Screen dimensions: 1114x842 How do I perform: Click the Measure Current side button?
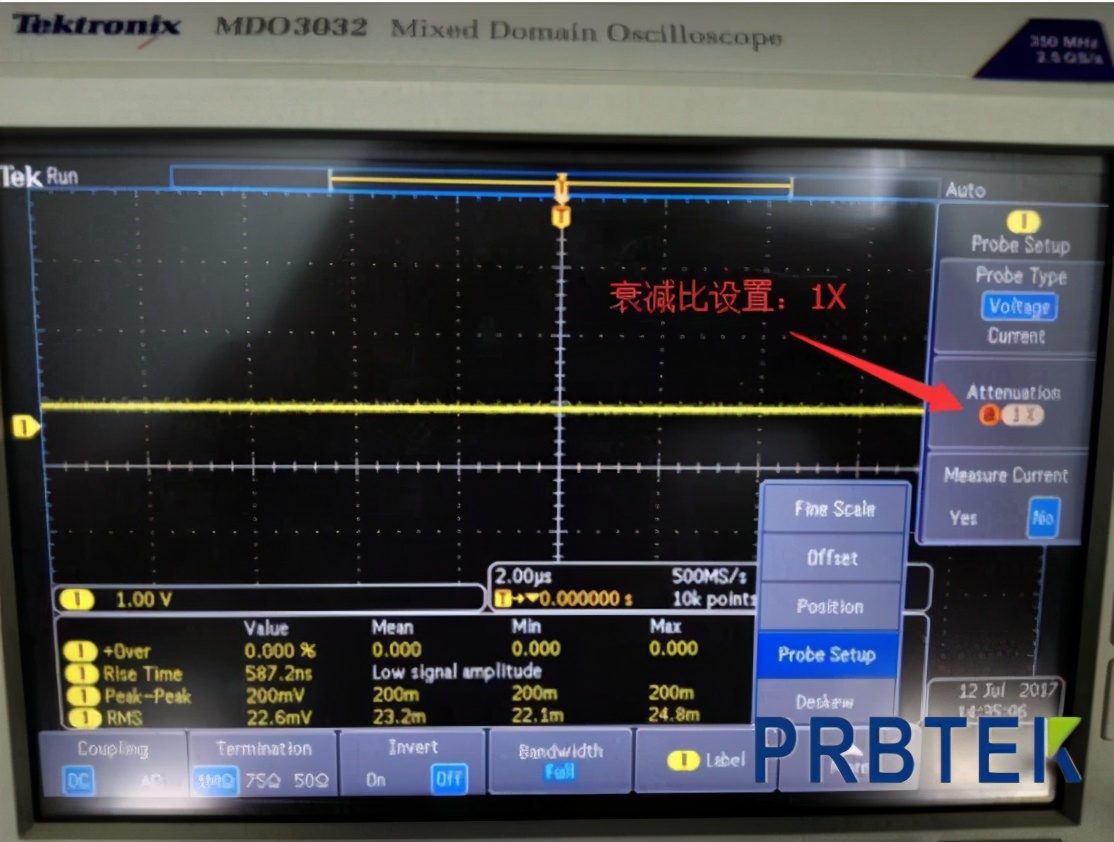click(1002, 497)
